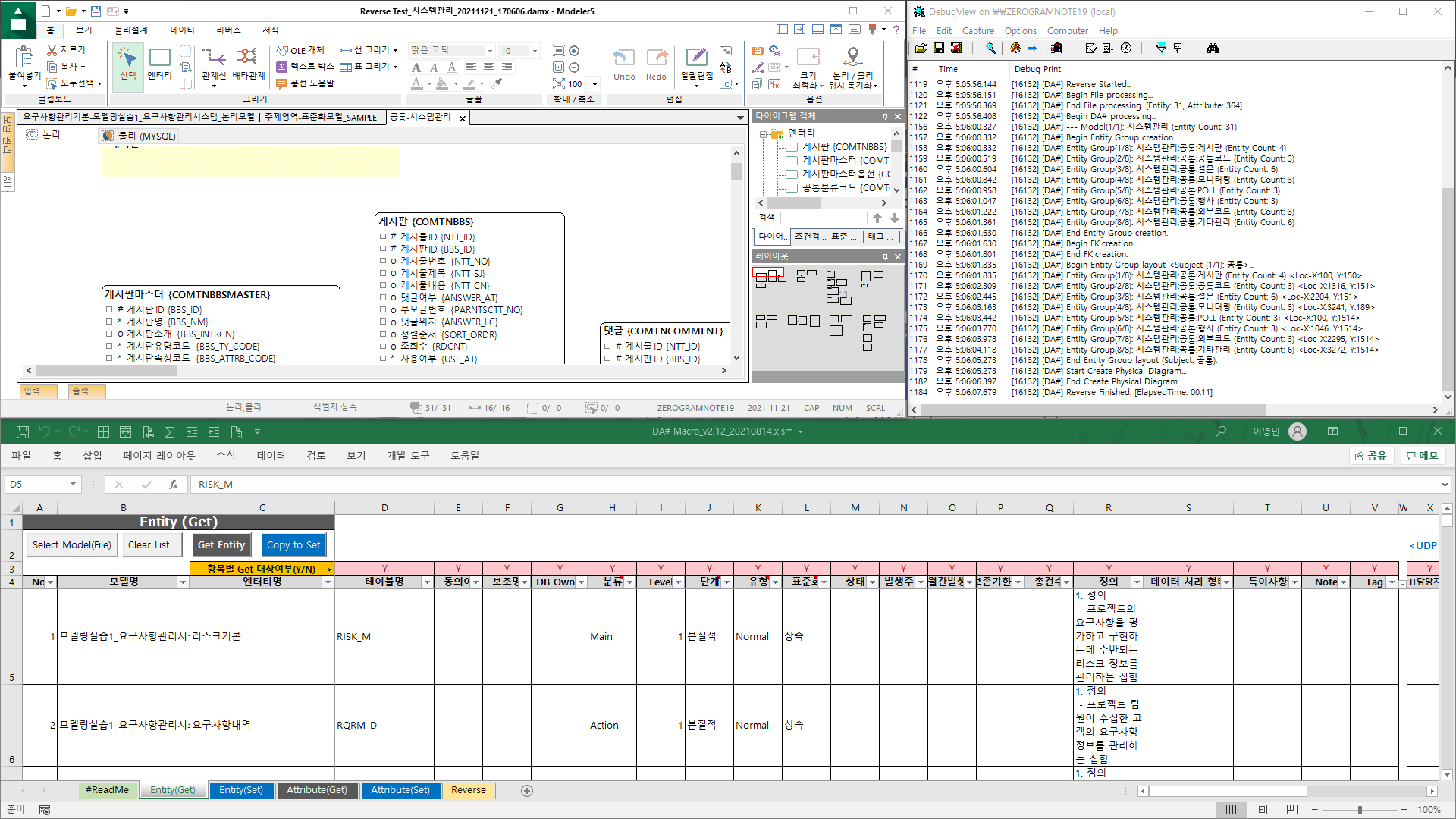Open the DebugView Capture menu

pyautogui.click(x=977, y=30)
